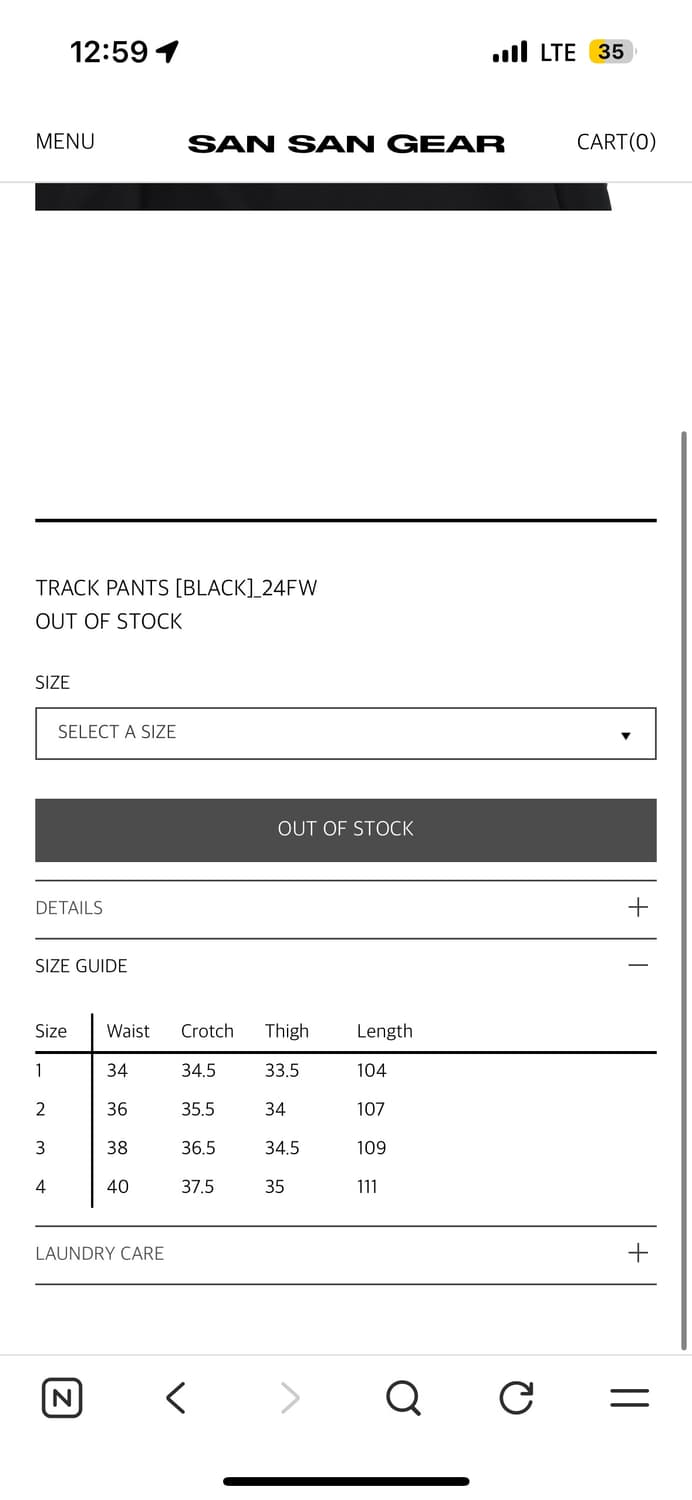Reload the page using the refresh icon
This screenshot has height=1500, width=692.
[516, 1398]
